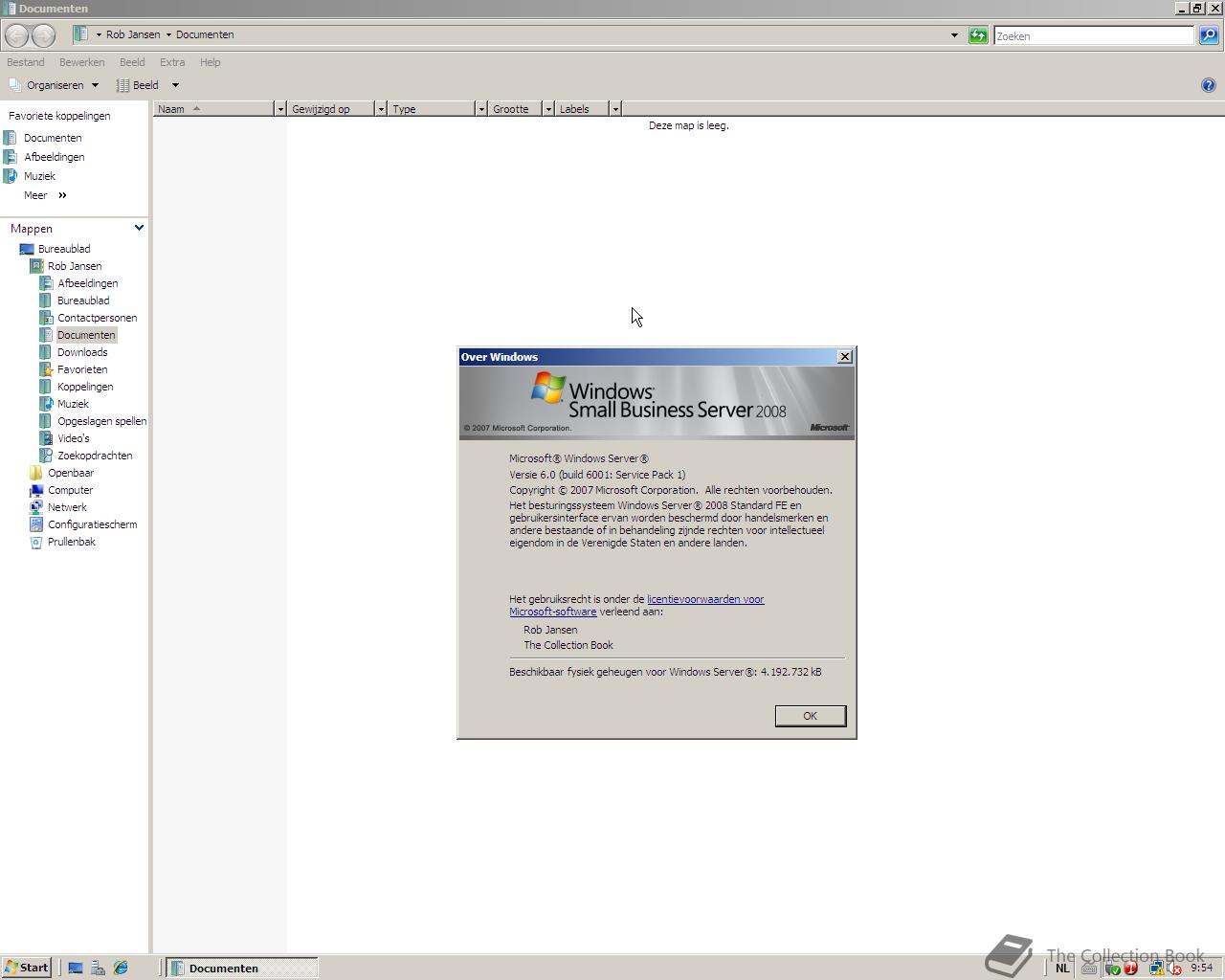
Task: Open address bar history dropdown
Action: 954,35
